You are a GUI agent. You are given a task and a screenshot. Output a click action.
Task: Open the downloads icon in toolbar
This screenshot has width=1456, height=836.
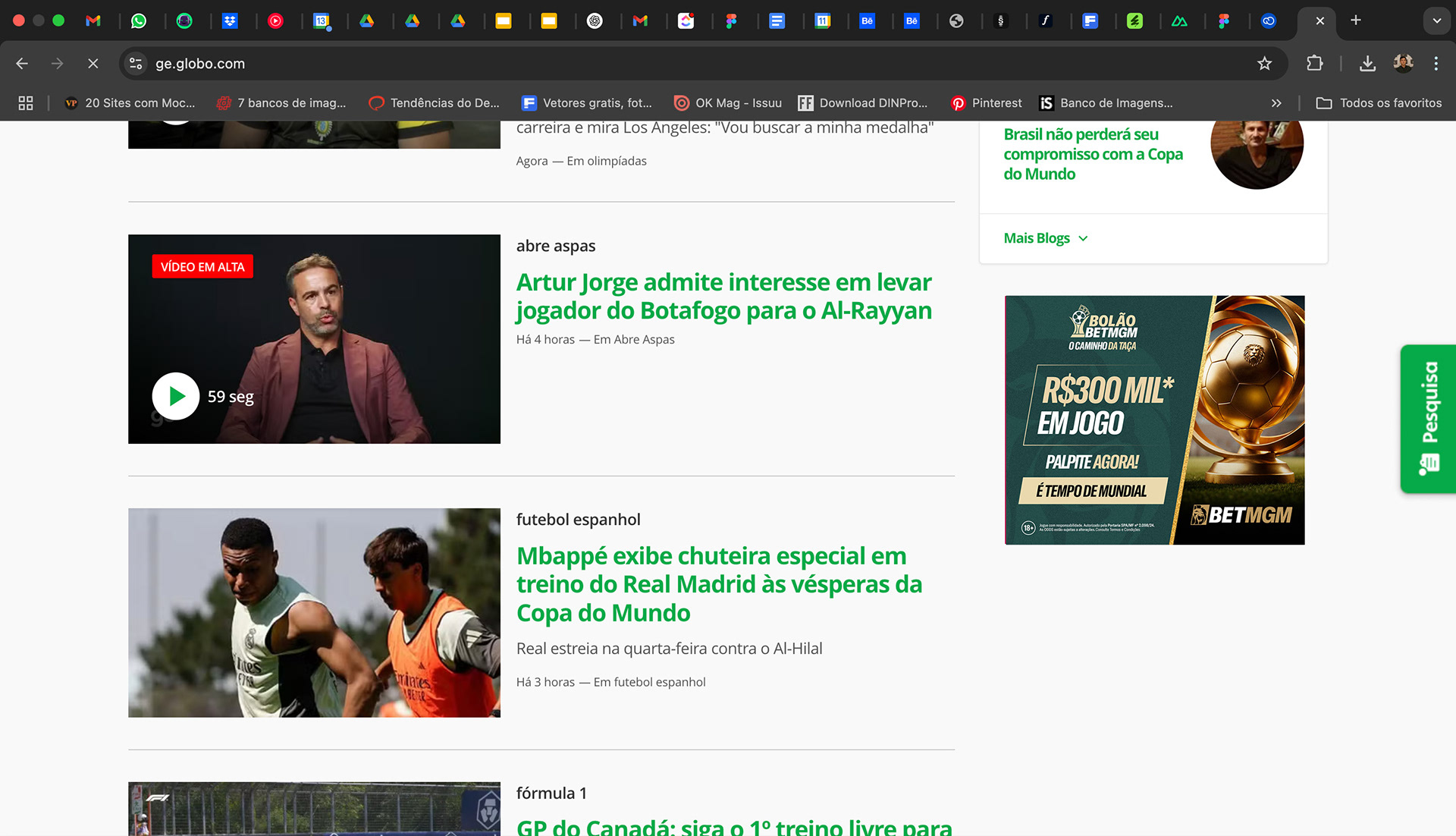tap(1367, 64)
